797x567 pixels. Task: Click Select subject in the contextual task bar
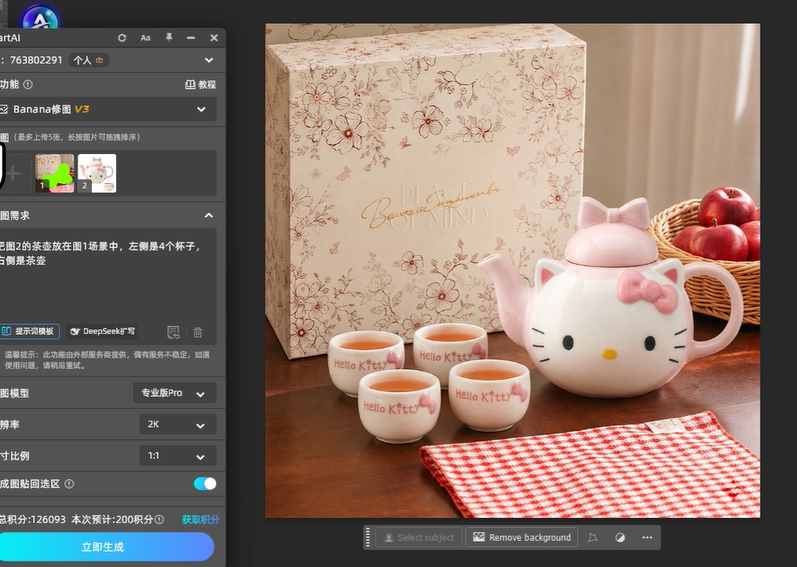(x=419, y=538)
